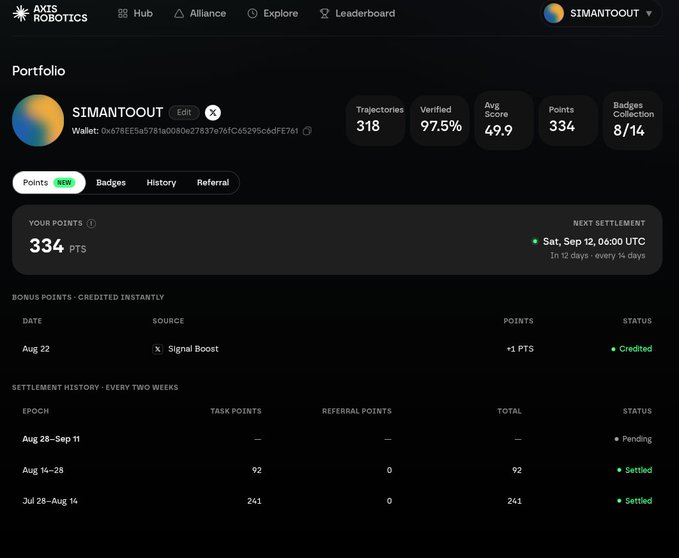Click Settled status for Aug 14–28
The height and width of the screenshot is (558, 679).
[x=634, y=470]
